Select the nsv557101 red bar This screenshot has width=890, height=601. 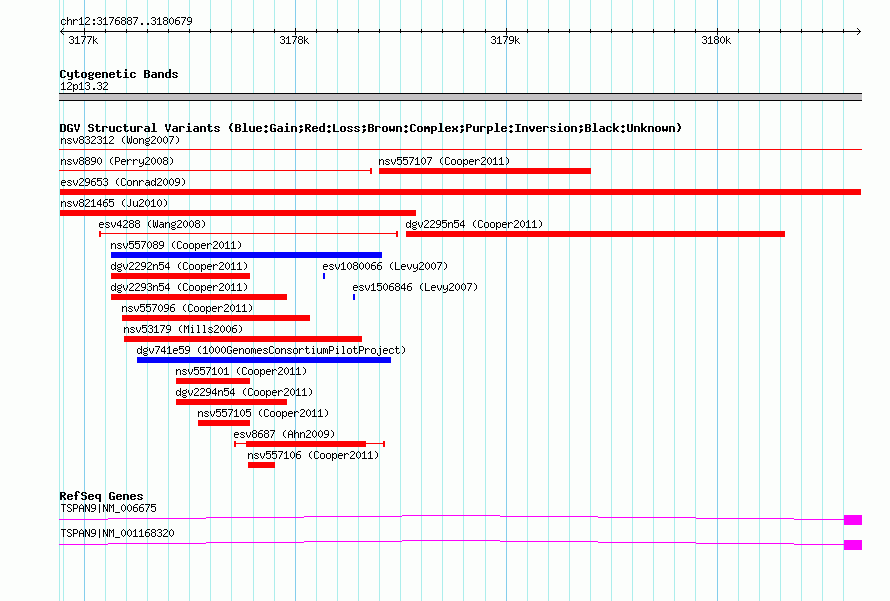tap(213, 381)
